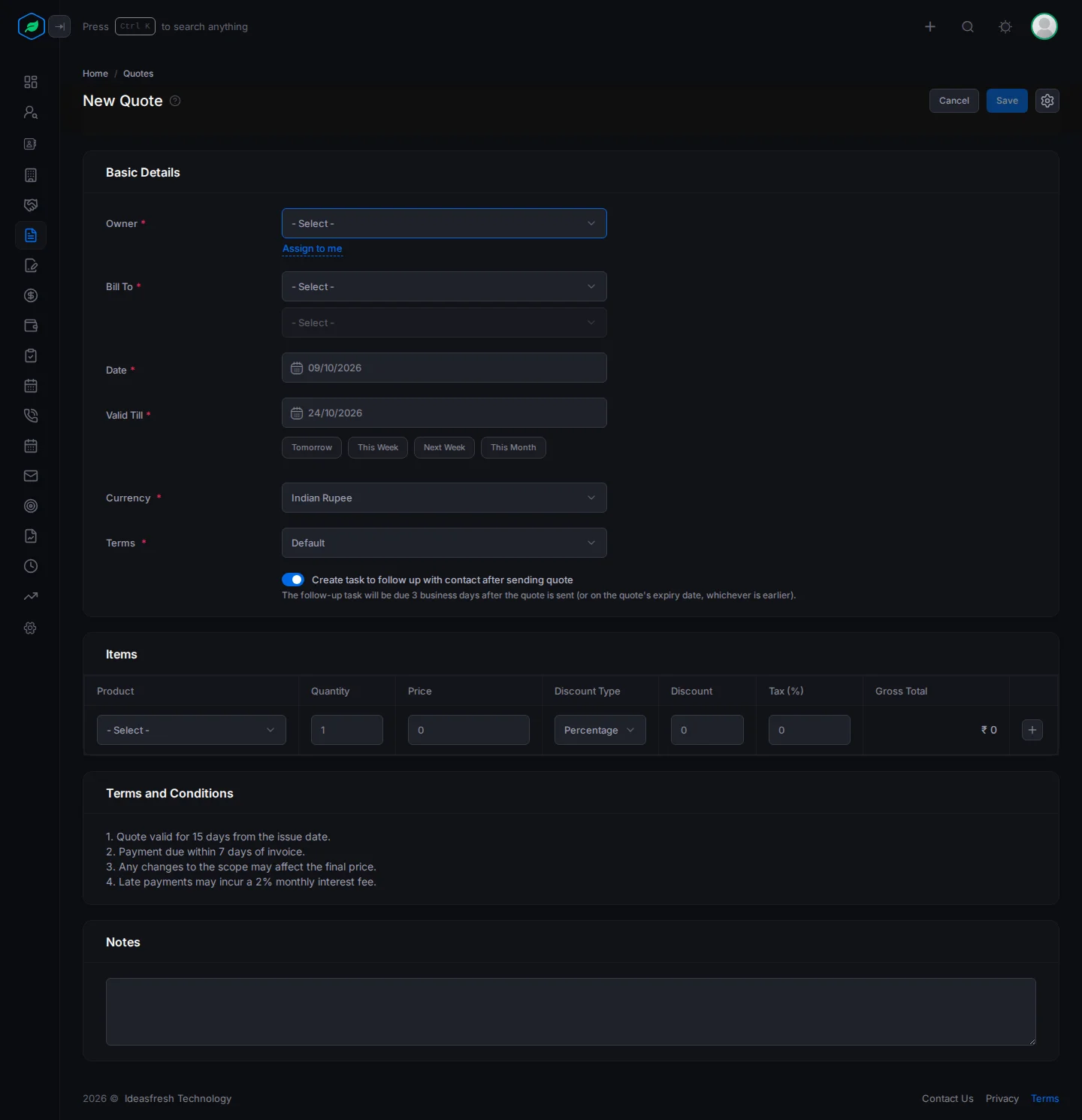Open the Product select dropdown
This screenshot has width=1082, height=1120.
(x=192, y=730)
